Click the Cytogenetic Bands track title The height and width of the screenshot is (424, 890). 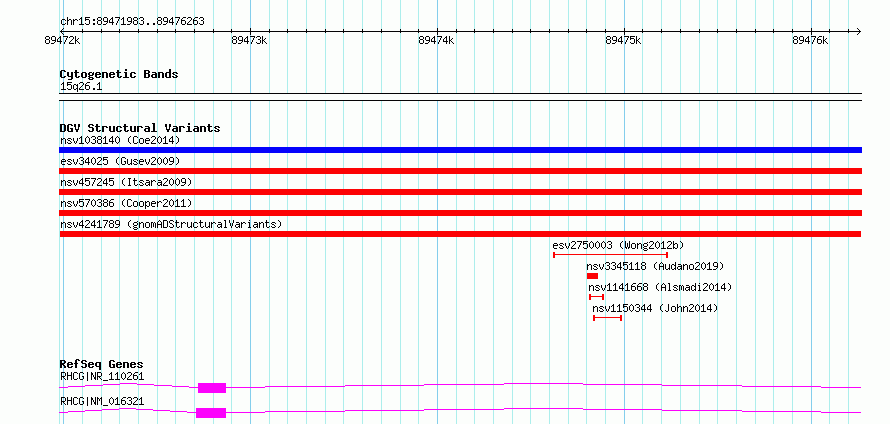pos(119,74)
